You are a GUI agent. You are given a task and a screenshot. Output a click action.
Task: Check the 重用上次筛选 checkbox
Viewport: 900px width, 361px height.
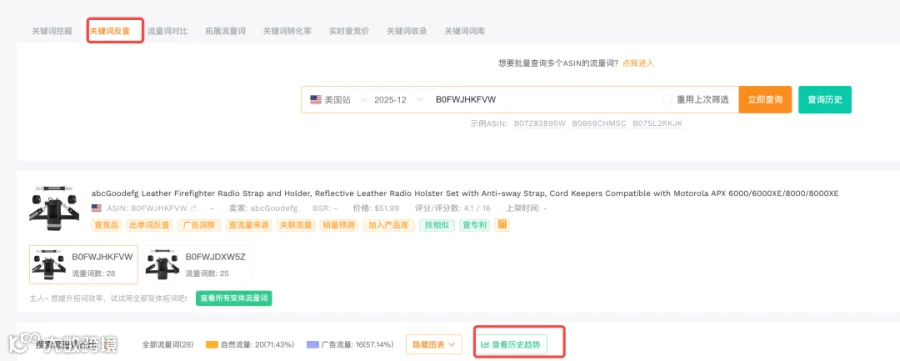click(667, 99)
